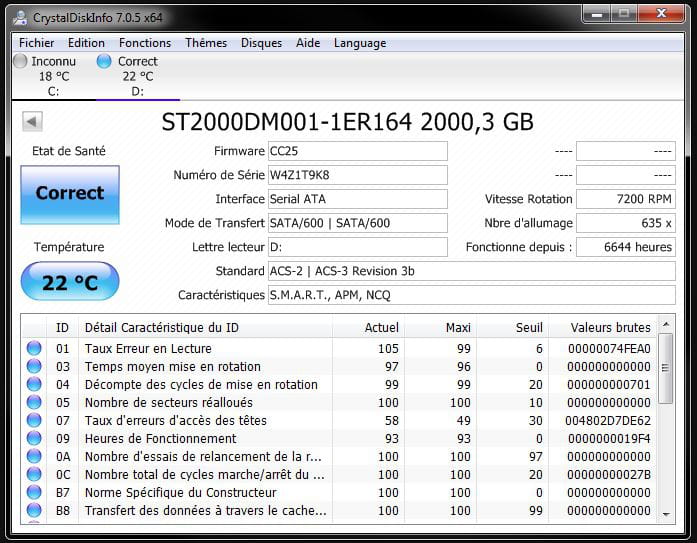Click the disk model title ST2000DM001-1ER164

point(286,122)
